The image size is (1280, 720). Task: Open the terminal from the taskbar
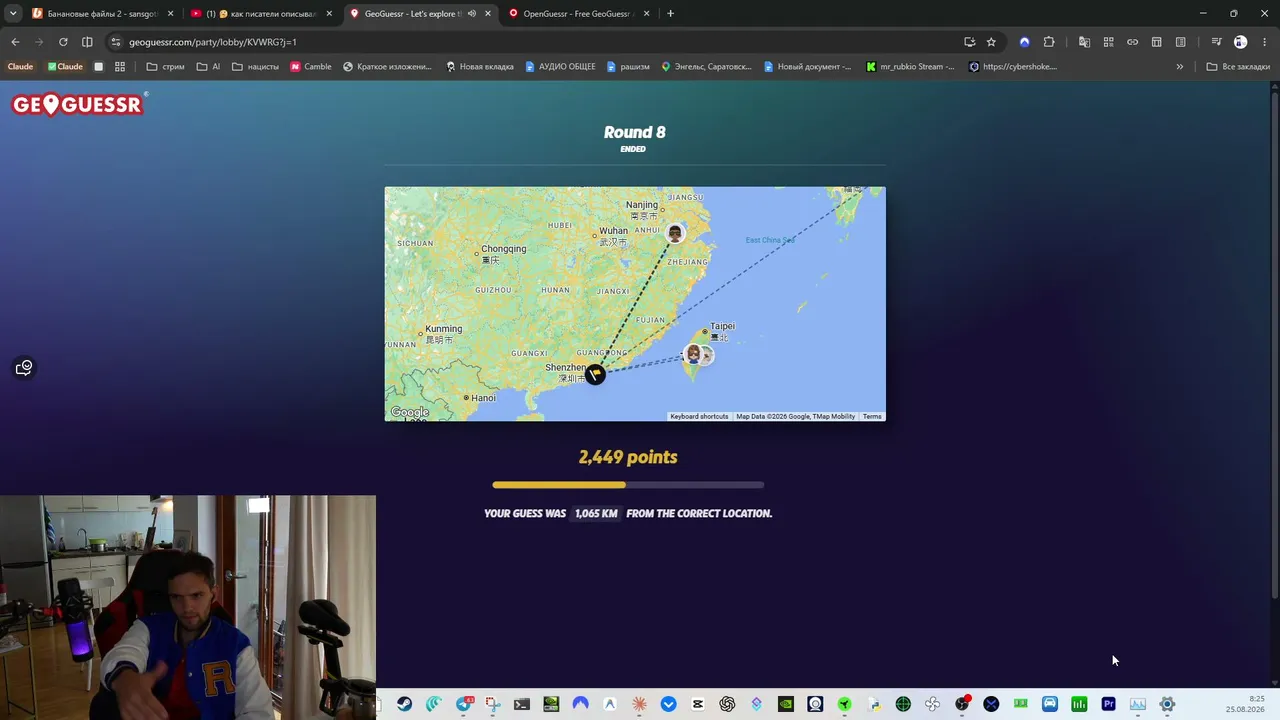pyautogui.click(x=522, y=705)
